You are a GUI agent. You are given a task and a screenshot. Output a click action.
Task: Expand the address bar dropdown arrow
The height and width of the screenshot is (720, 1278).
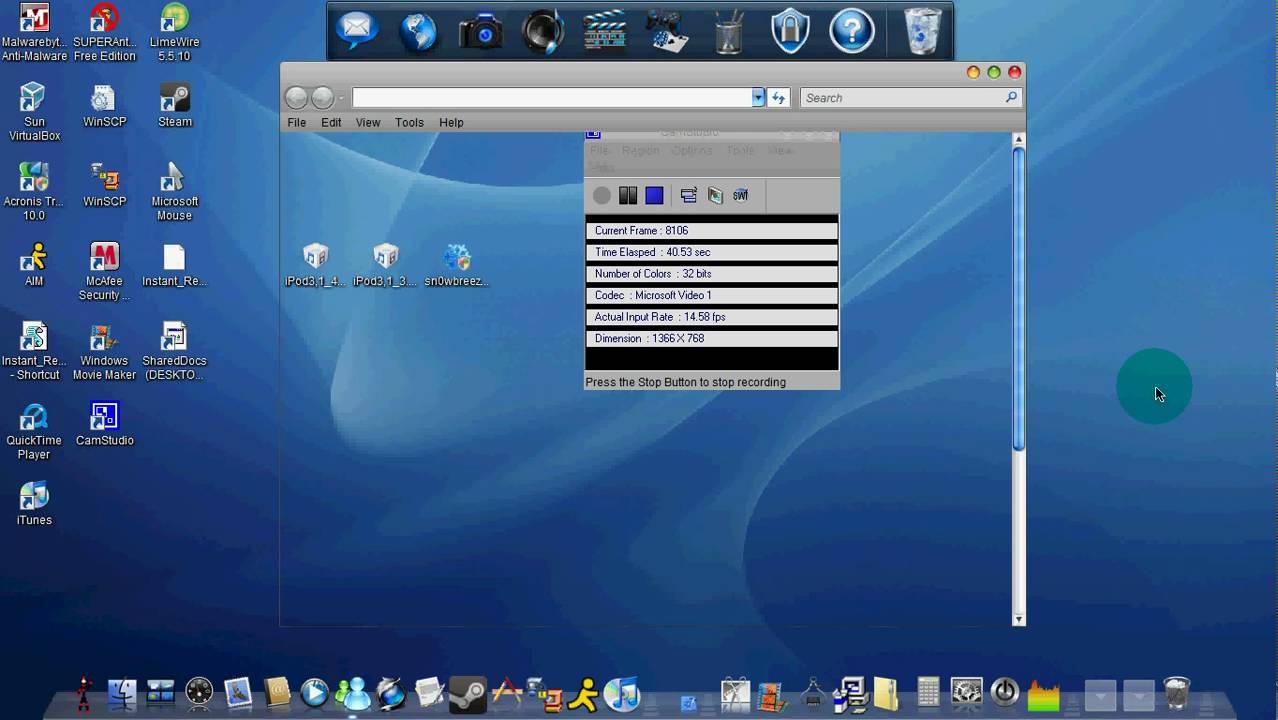coord(758,97)
